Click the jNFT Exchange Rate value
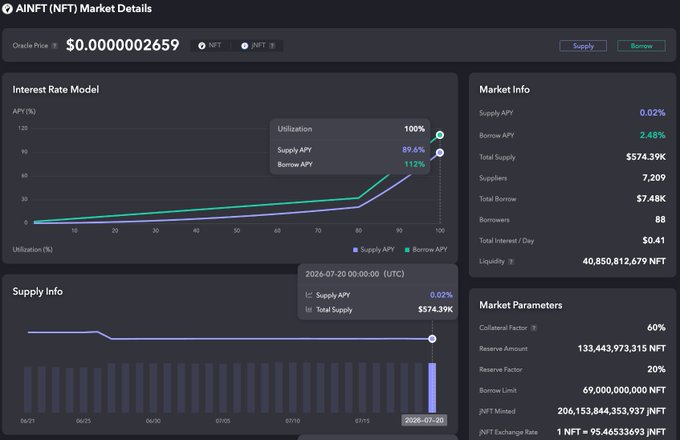Screen dimensions: 680x440 (x=611, y=432)
